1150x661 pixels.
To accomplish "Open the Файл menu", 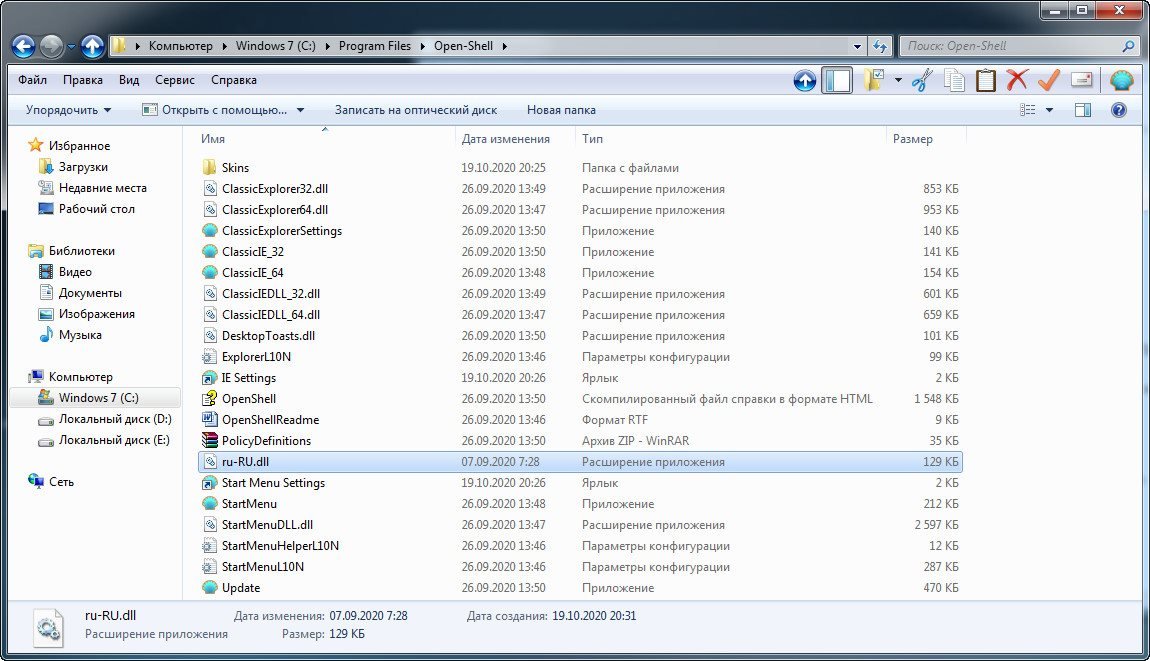I will click(32, 80).
